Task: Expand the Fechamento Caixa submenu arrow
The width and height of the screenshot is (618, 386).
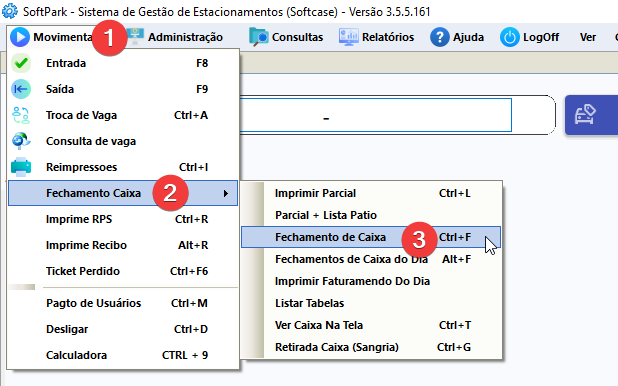Action: tap(225, 193)
